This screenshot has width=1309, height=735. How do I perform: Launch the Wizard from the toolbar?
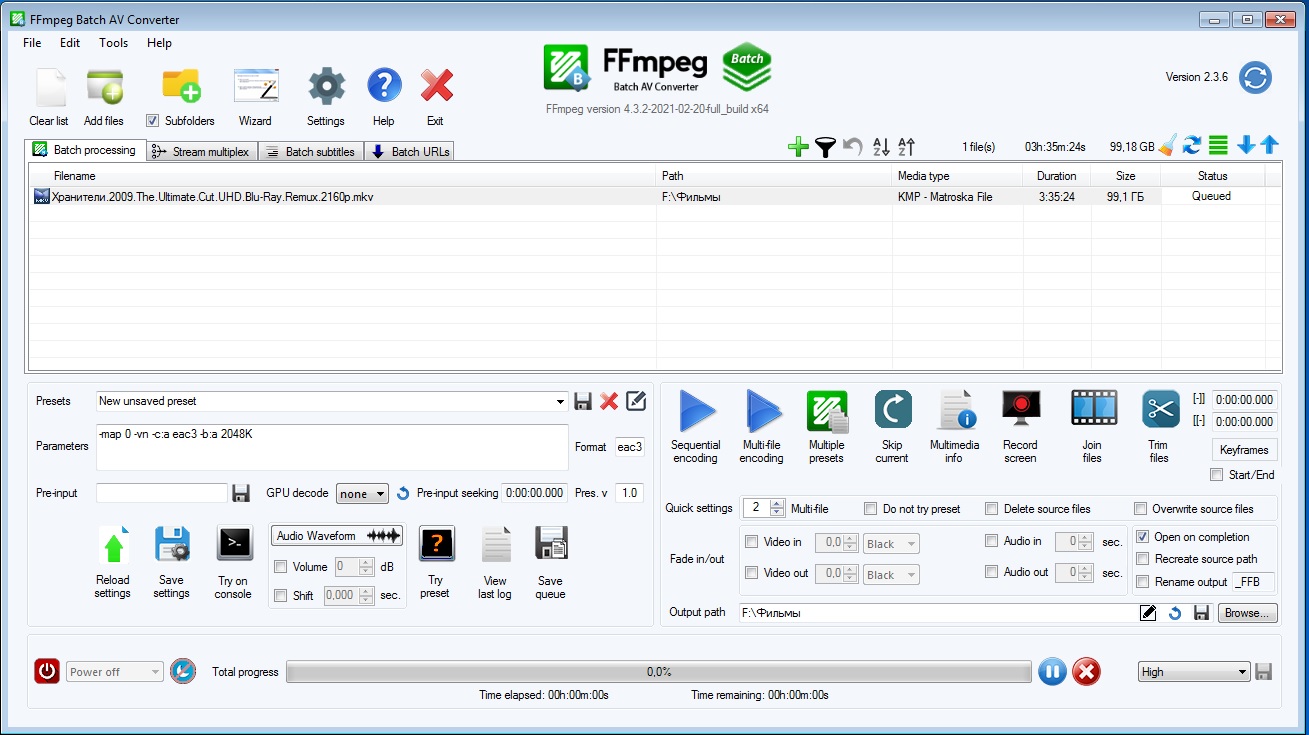pyautogui.click(x=255, y=90)
